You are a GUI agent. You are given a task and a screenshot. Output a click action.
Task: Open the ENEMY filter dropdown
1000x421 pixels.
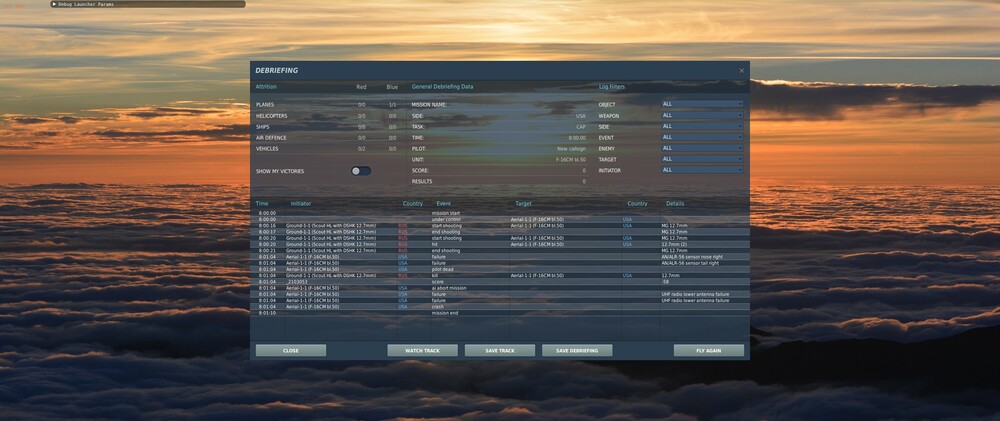tap(702, 148)
